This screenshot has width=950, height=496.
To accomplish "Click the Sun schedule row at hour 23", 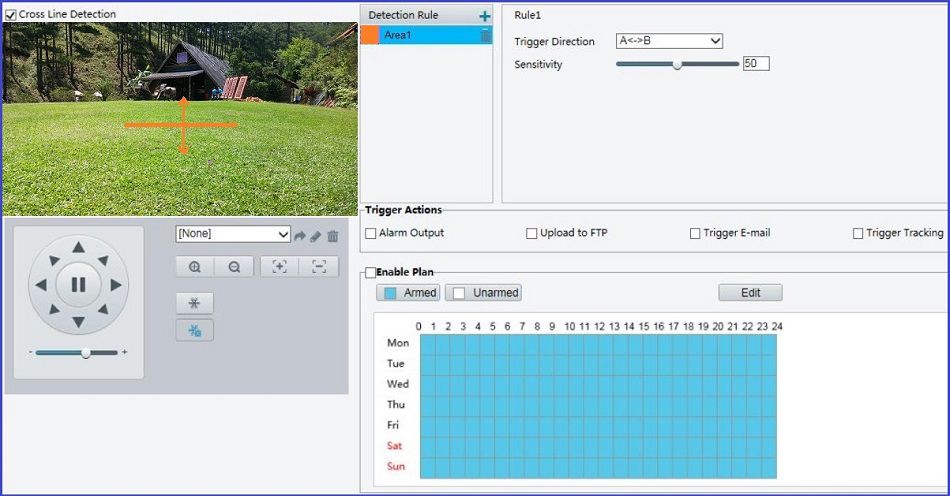I will pos(769,468).
